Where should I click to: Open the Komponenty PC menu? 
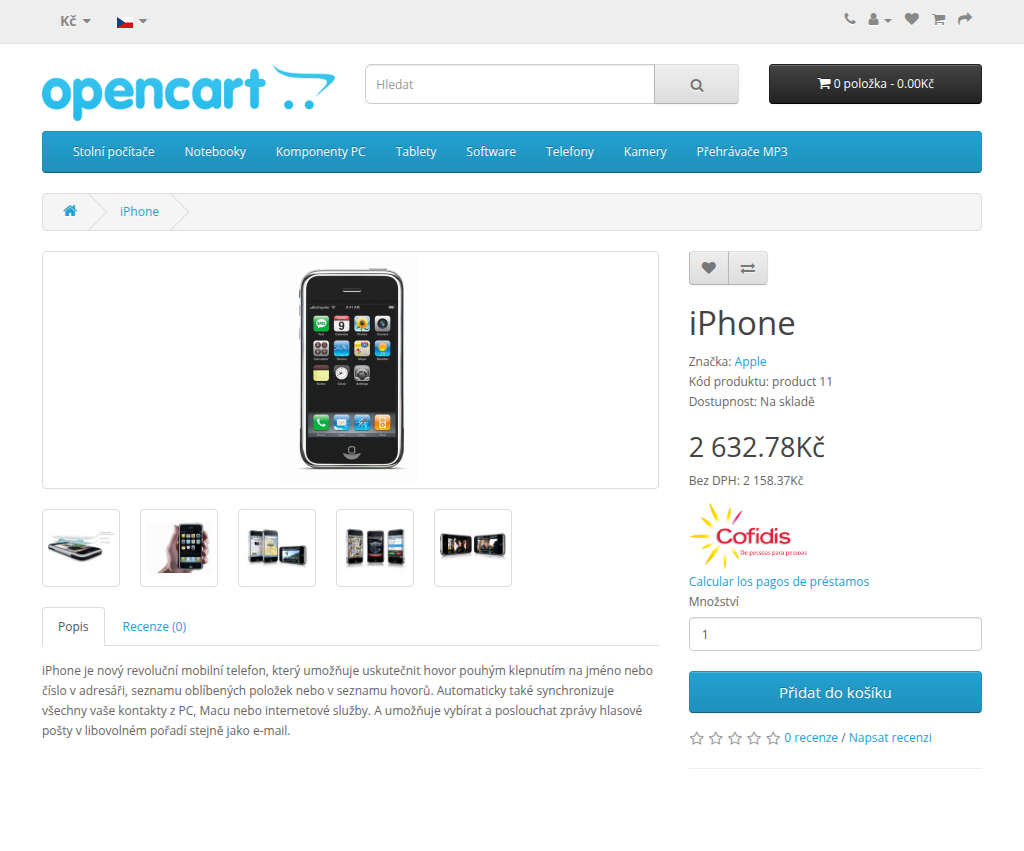pos(321,152)
